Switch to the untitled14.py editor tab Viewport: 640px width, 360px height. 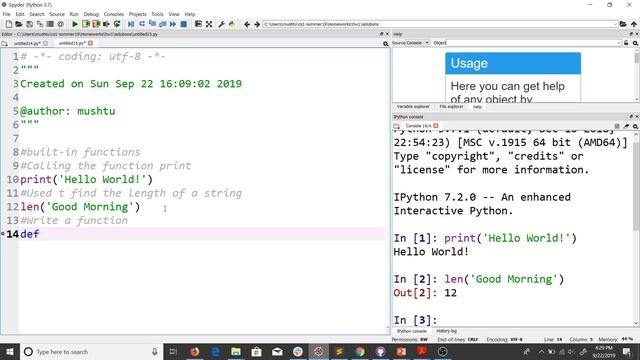click(x=27, y=43)
